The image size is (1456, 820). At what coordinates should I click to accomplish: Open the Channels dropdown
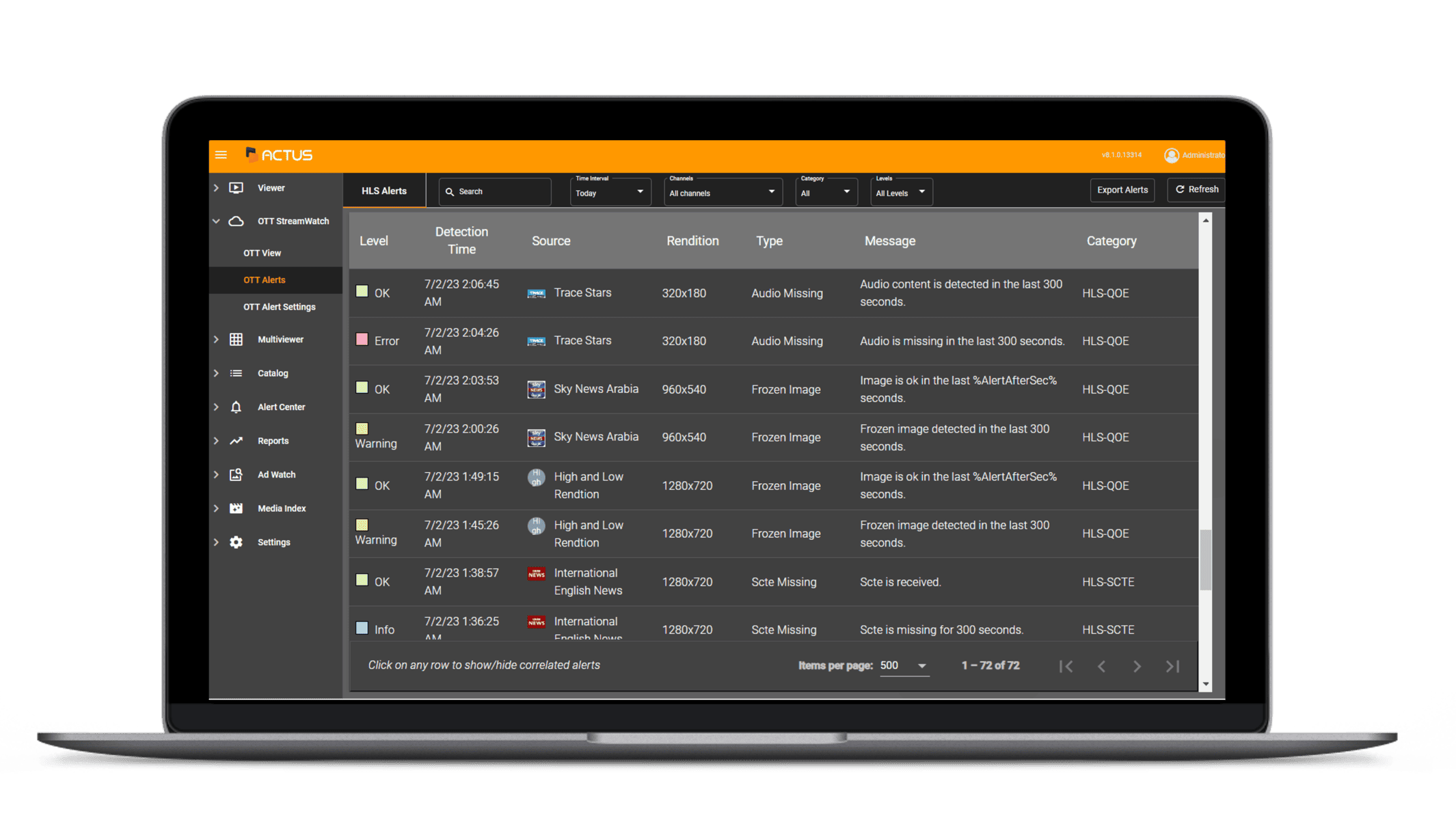[720, 191]
